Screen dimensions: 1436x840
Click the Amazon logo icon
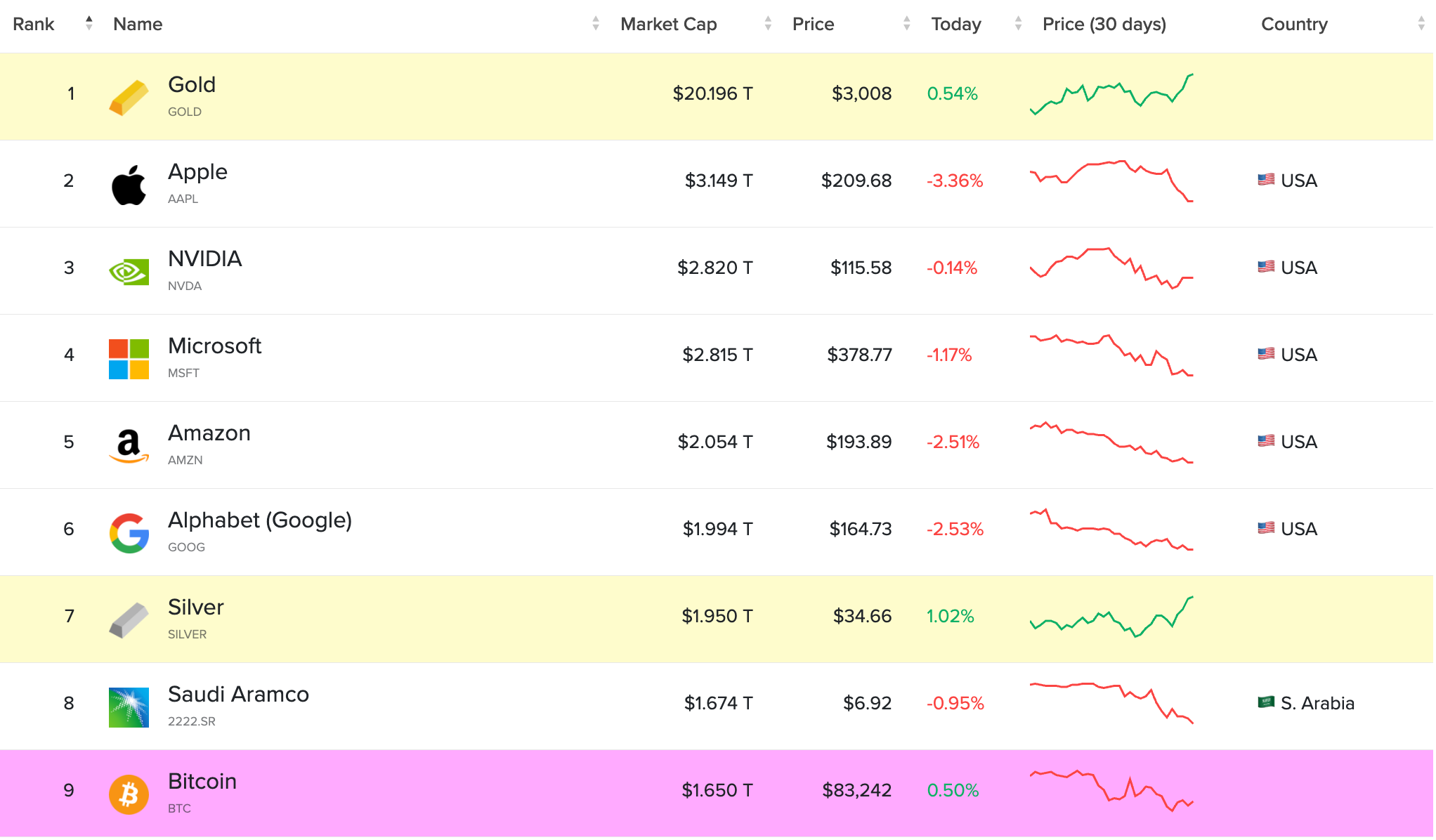coord(129,446)
